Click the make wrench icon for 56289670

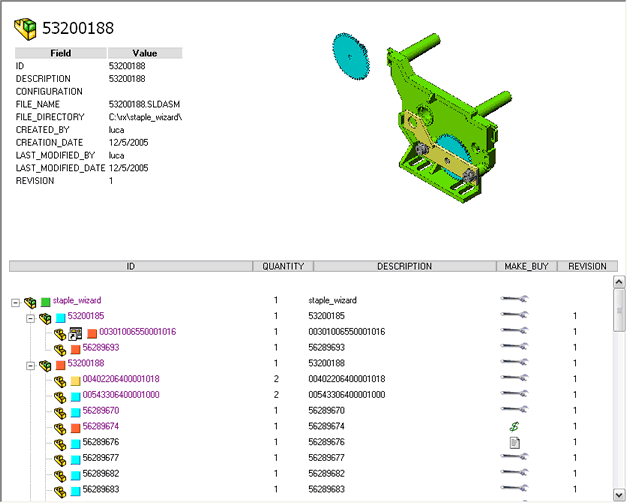514,409
